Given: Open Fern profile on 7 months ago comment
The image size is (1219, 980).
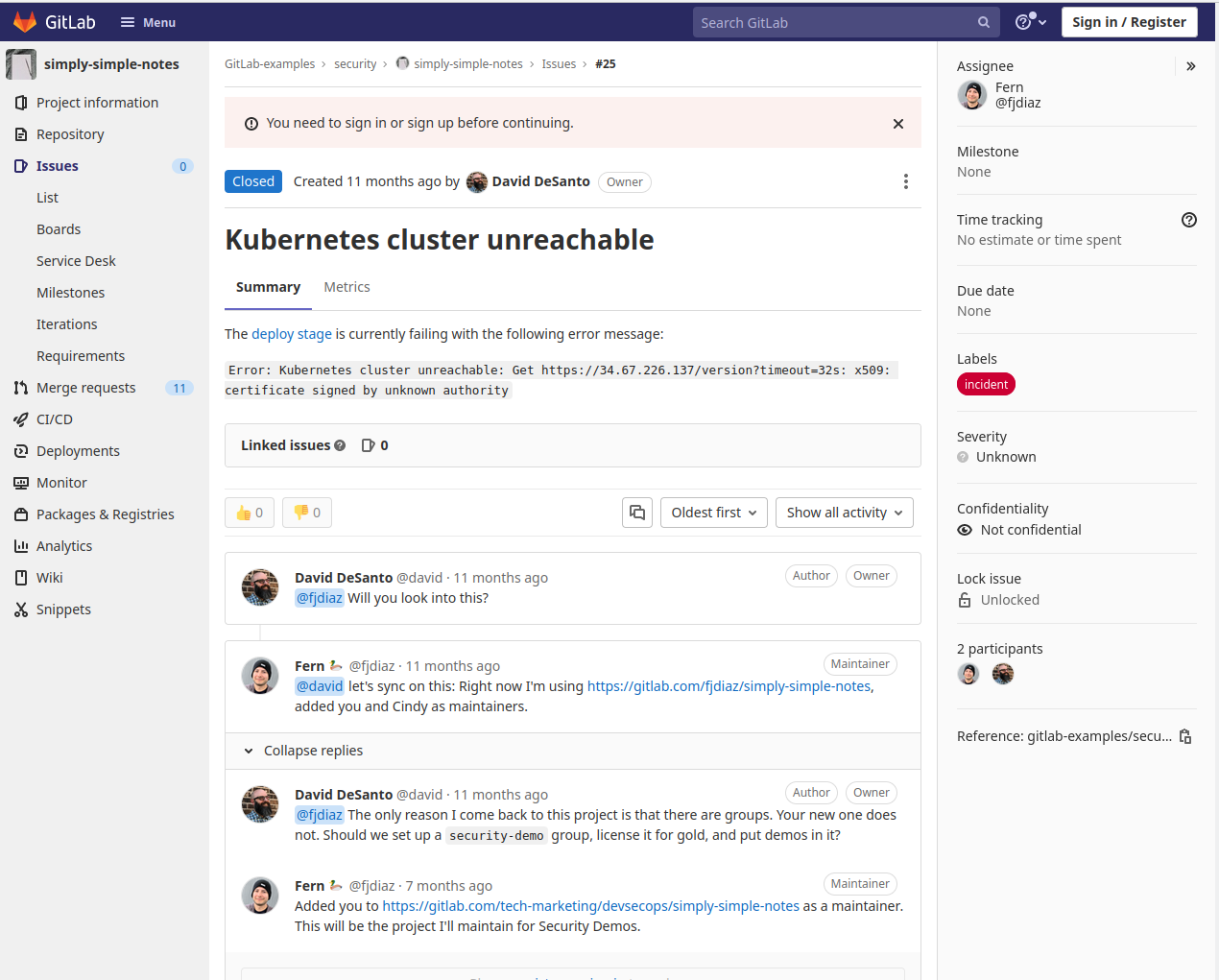Looking at the screenshot, I should click(309, 886).
